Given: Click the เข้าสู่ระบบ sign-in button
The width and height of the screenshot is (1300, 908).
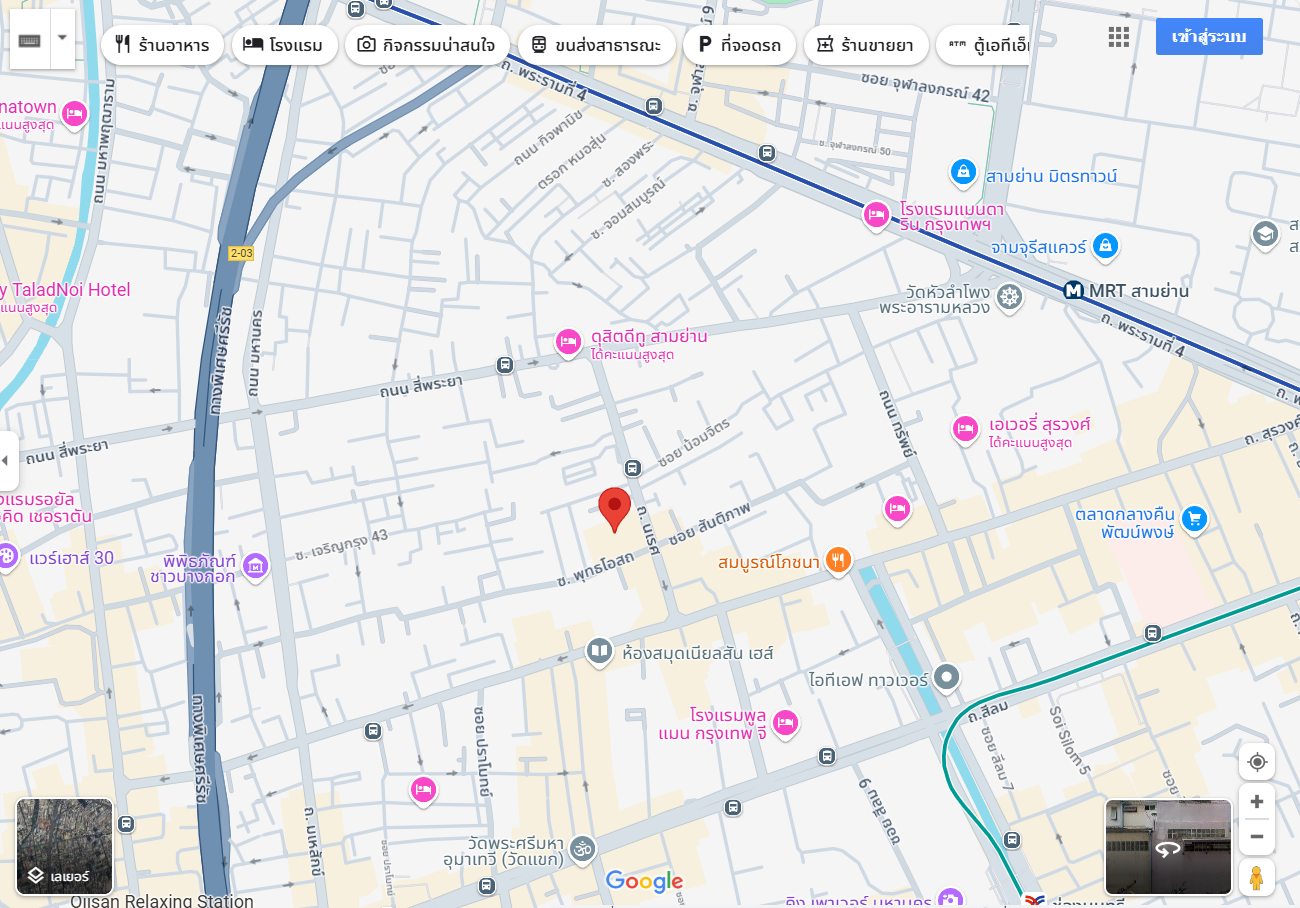Looking at the screenshot, I should [x=1209, y=37].
